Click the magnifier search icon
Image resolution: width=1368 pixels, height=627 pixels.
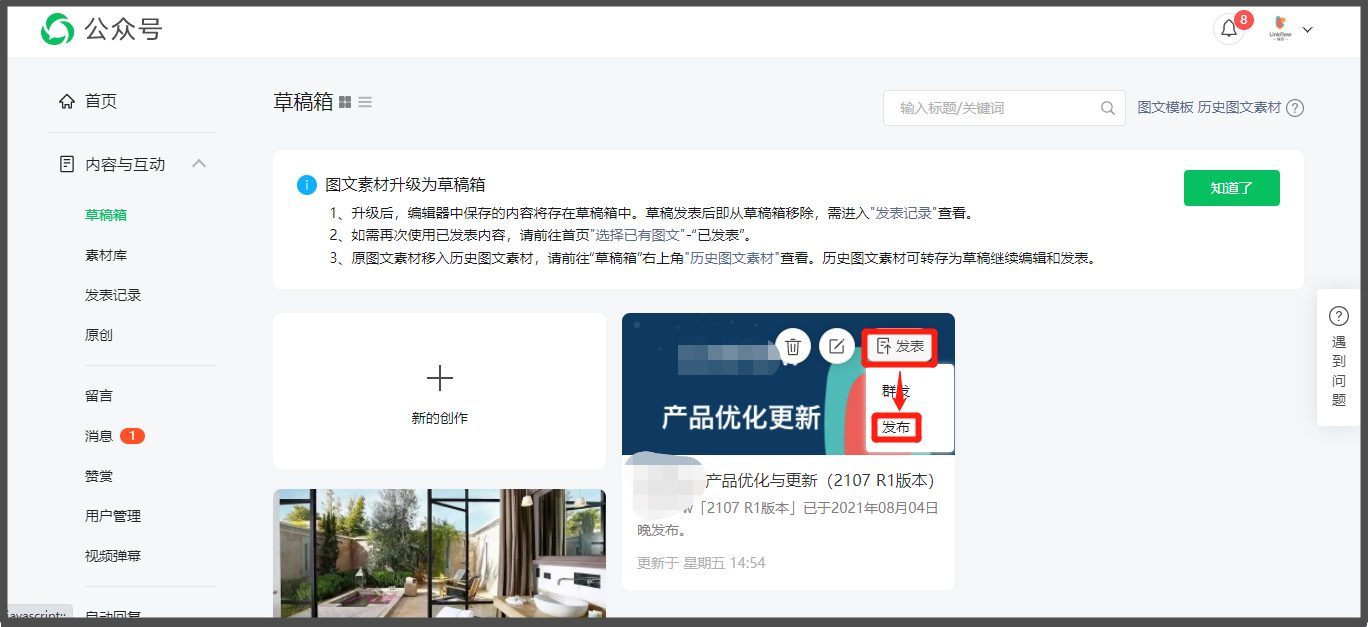click(1107, 108)
